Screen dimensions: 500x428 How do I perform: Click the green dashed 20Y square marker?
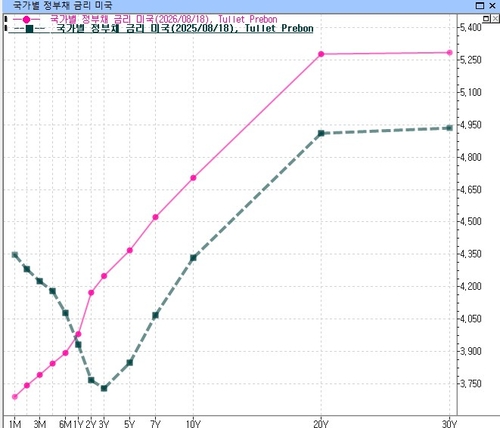[x=321, y=133]
